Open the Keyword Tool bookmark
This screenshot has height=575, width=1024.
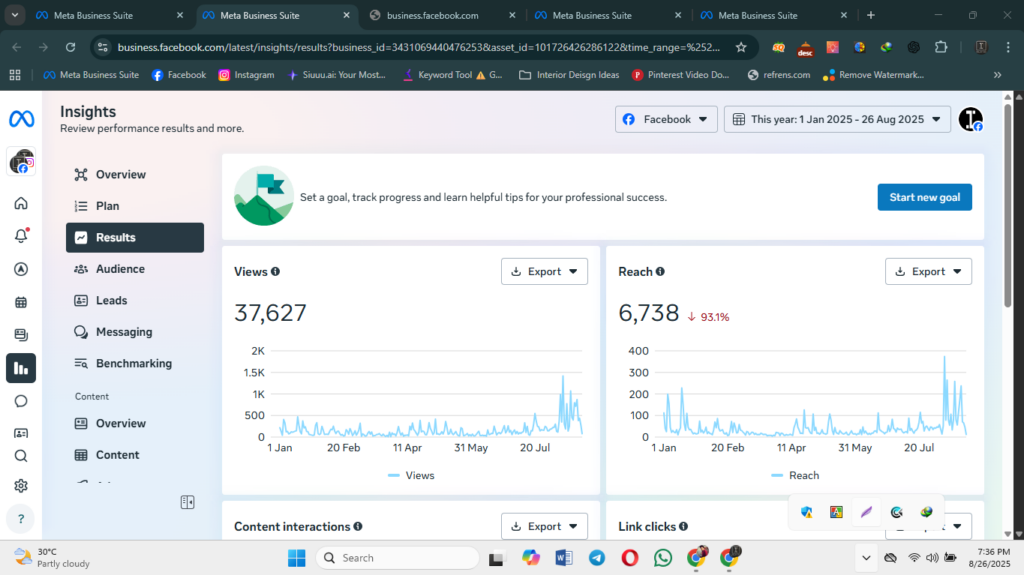[x=452, y=75]
